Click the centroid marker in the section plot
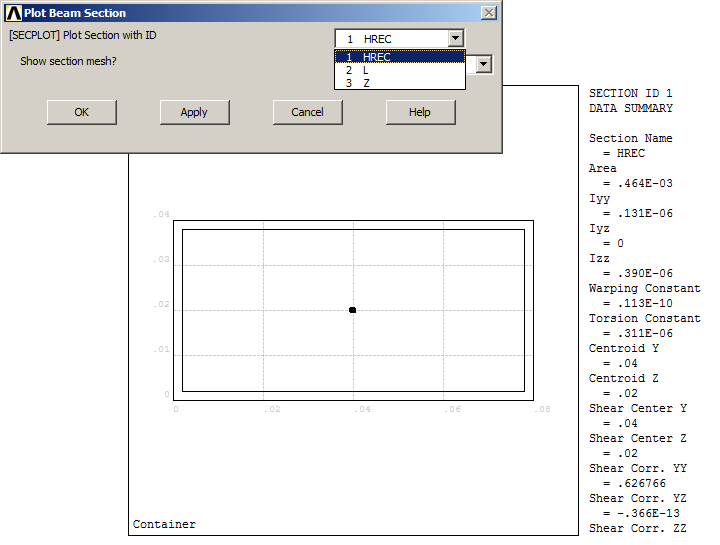The width and height of the screenshot is (720, 545). click(x=353, y=310)
